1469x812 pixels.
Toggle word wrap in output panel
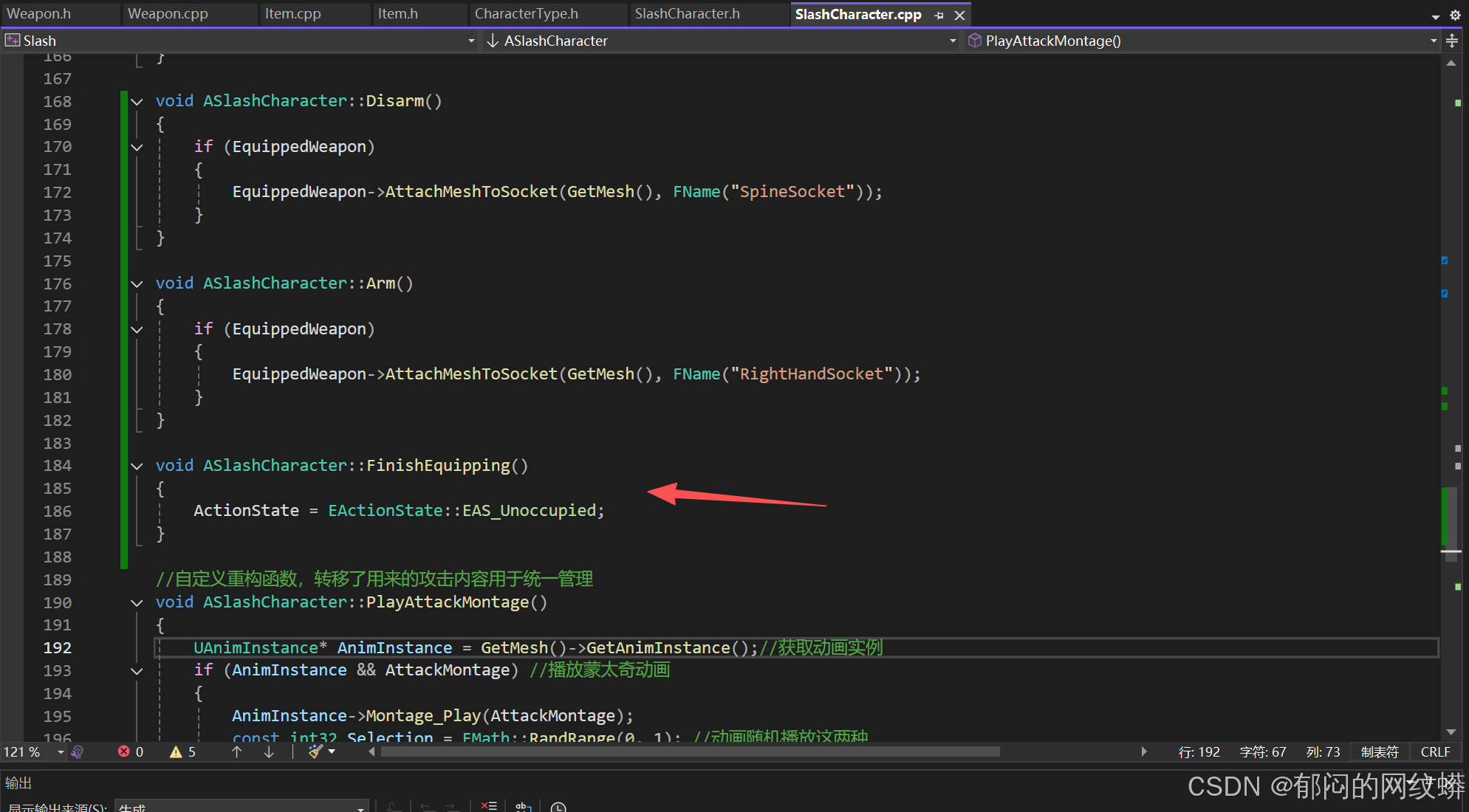[523, 806]
